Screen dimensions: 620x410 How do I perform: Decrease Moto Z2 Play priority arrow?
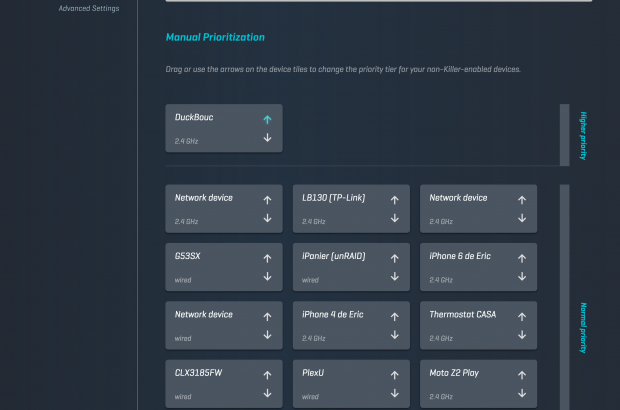pos(521,393)
